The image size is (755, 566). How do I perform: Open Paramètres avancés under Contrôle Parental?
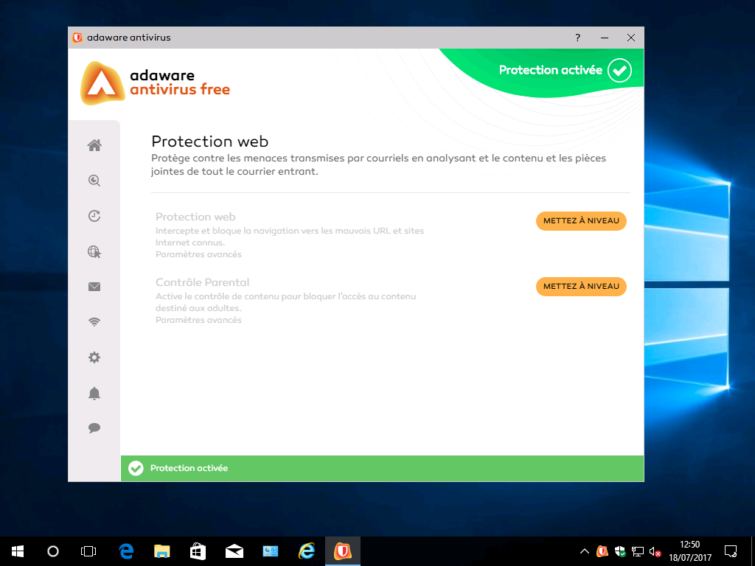click(x=198, y=320)
